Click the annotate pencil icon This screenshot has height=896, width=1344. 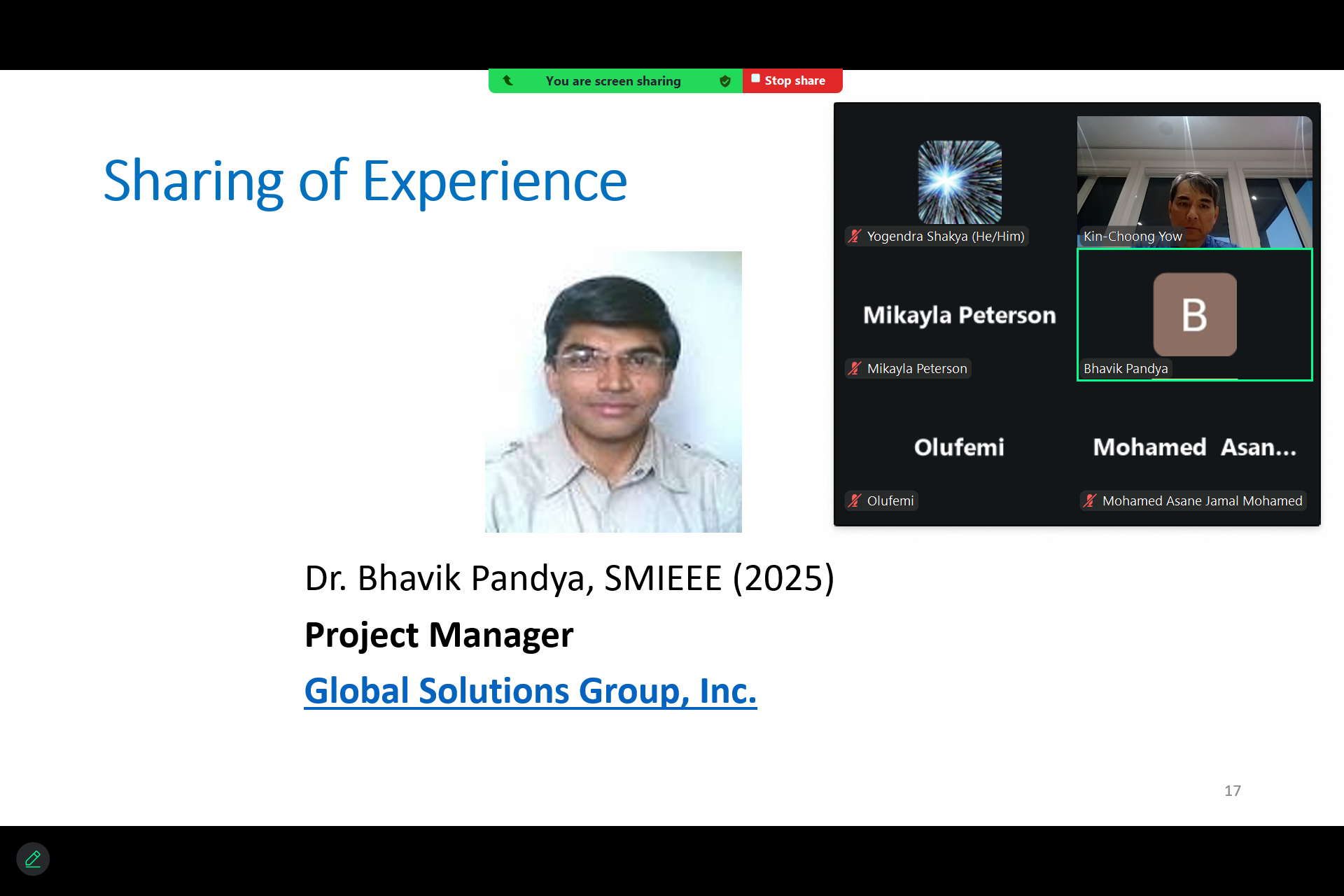coord(33,859)
